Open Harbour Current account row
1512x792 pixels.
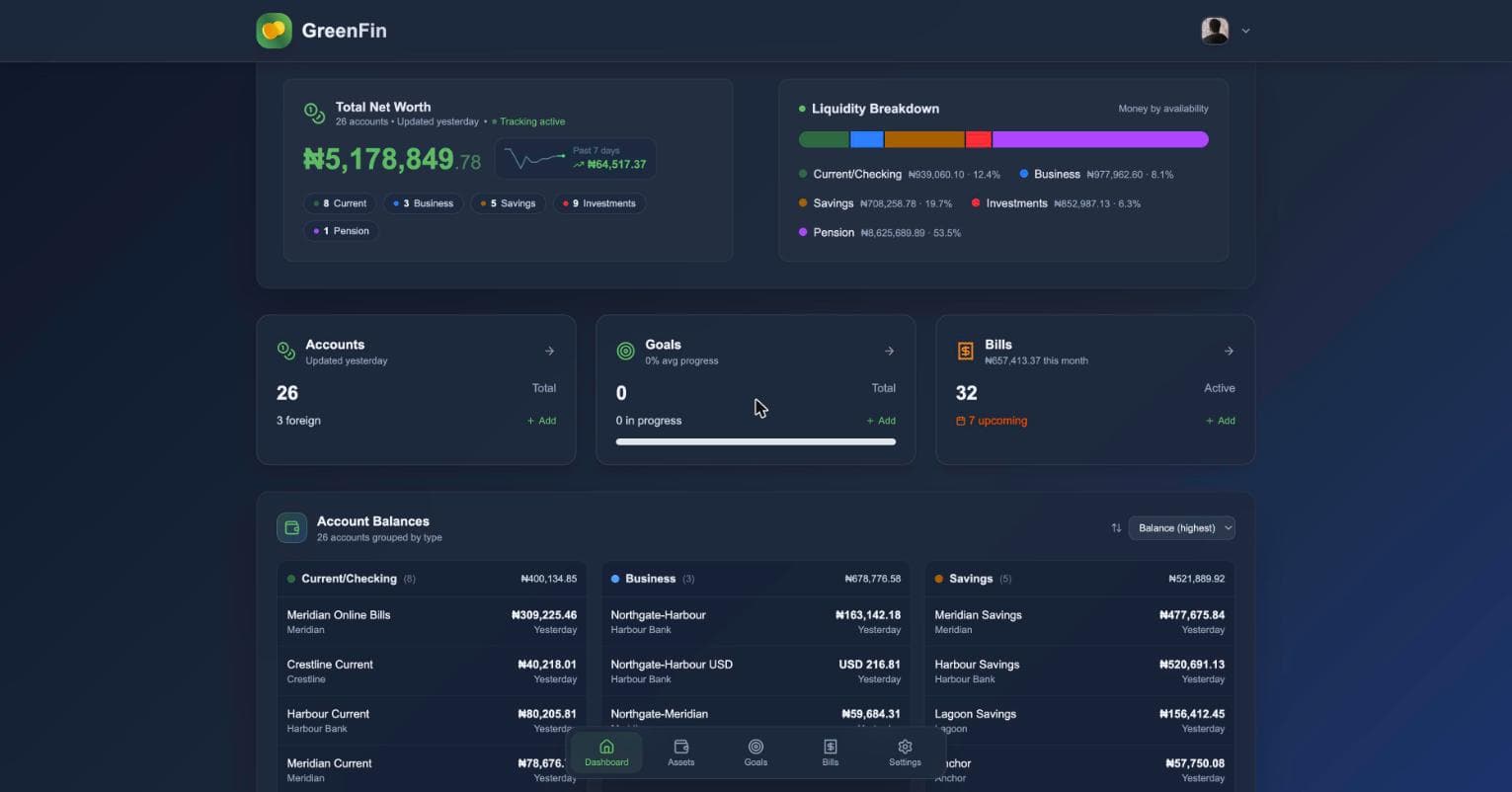pyautogui.click(x=432, y=720)
